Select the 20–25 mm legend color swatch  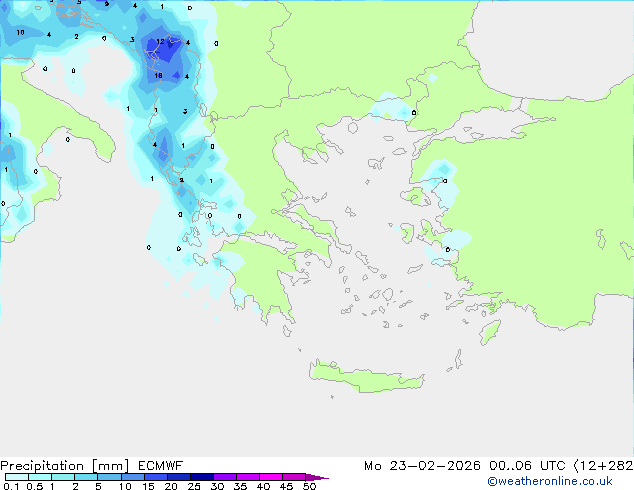pyautogui.click(x=178, y=477)
